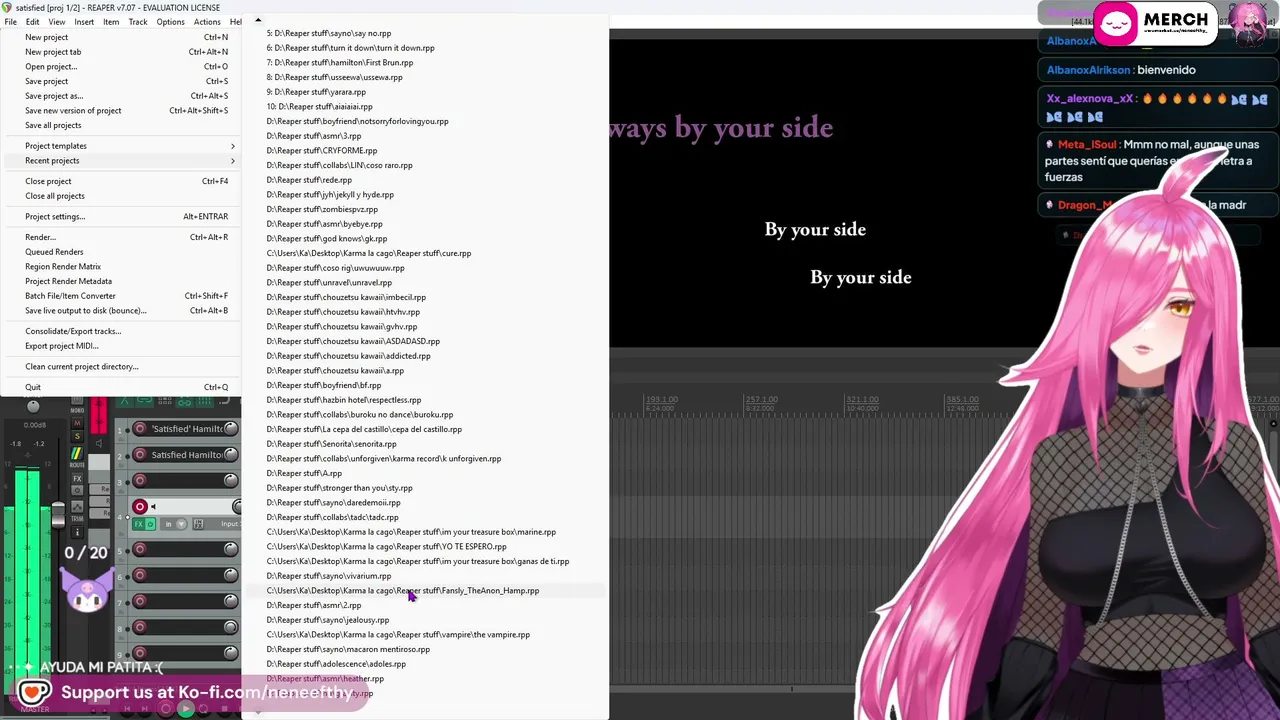Open the Edit menu
The height and width of the screenshot is (720, 1280).
pos(33,22)
